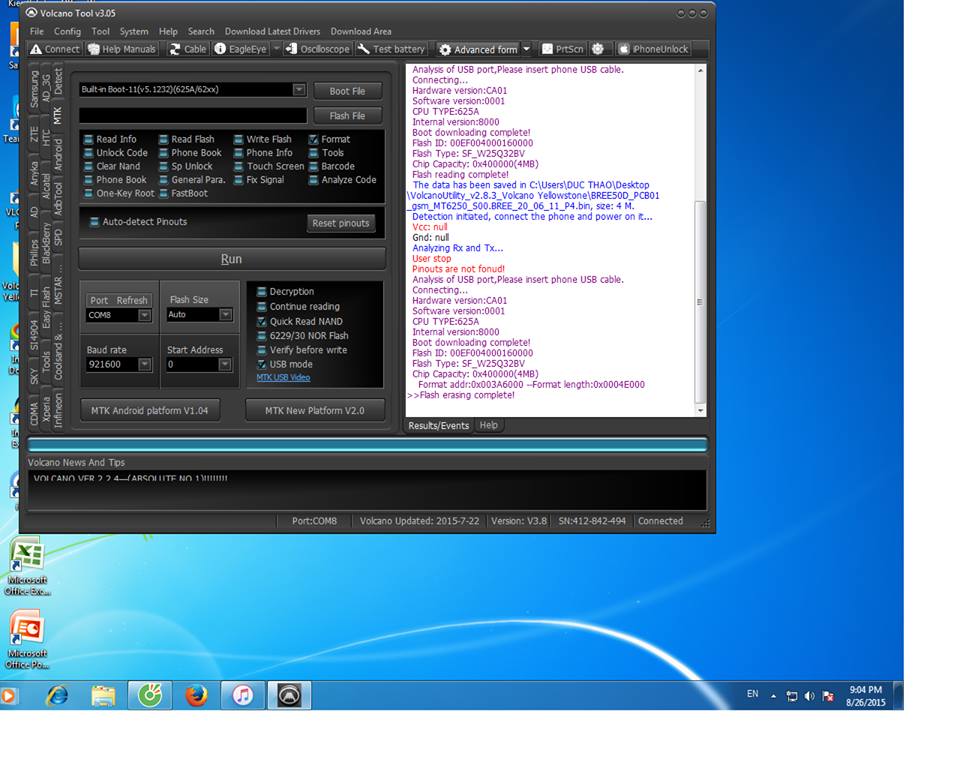Click the blue progress bar
The width and height of the screenshot is (960, 768).
click(x=367, y=445)
